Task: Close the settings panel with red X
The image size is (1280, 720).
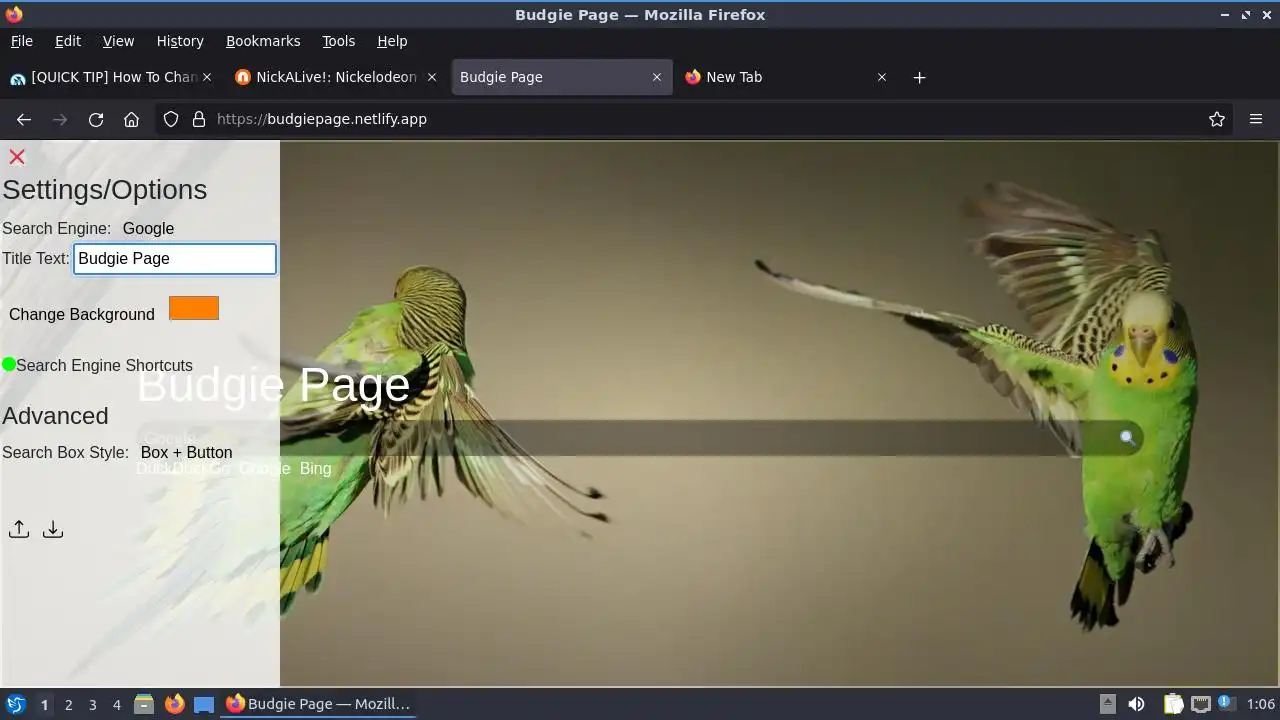Action: (17, 157)
